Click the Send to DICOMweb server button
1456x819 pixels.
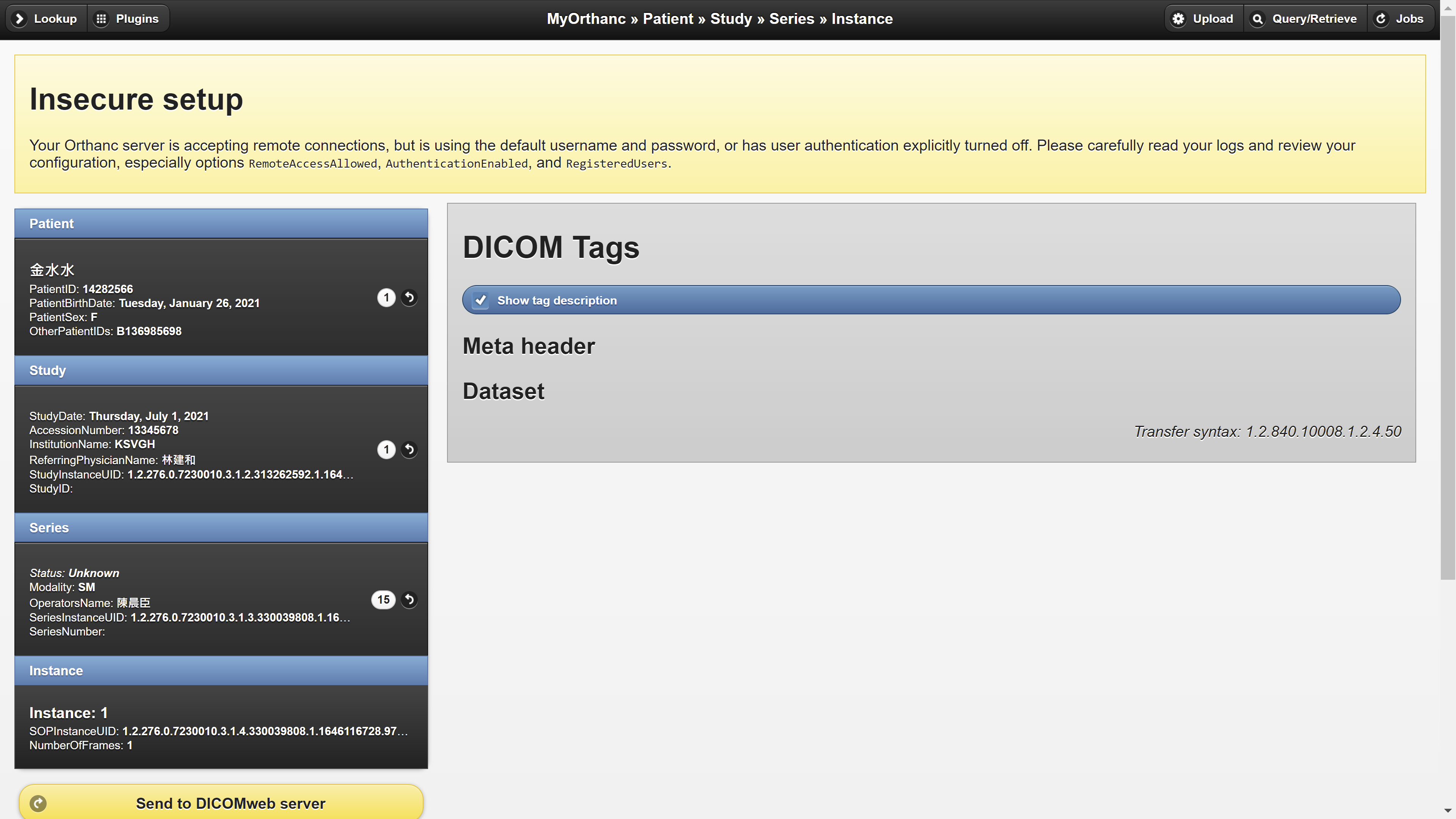click(x=221, y=803)
